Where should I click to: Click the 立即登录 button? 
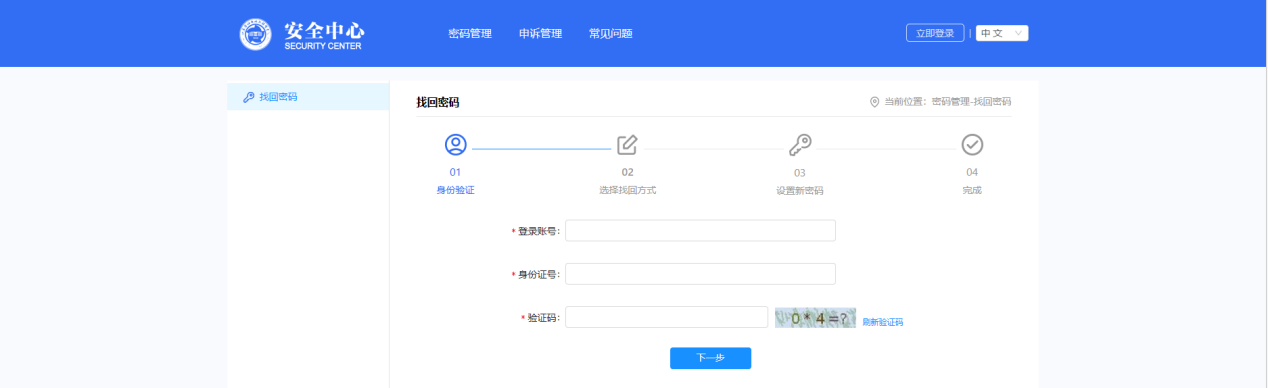coord(935,33)
